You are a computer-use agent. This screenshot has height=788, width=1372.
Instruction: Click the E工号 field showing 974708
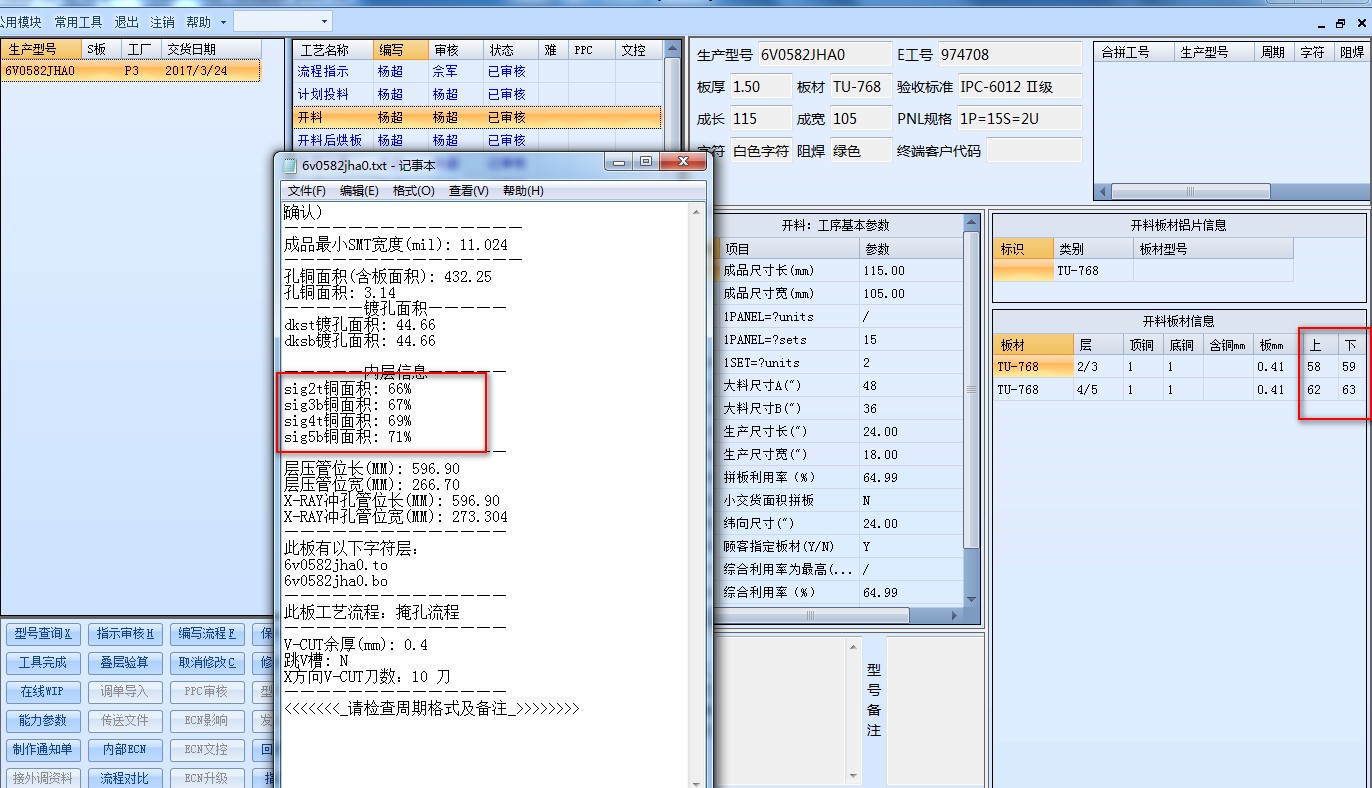[x=1010, y=54]
